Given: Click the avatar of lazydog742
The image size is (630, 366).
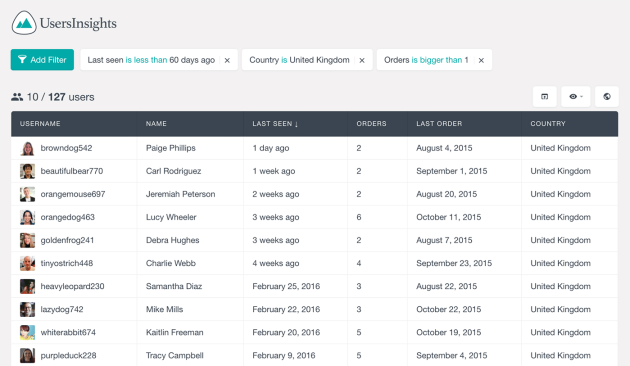Looking at the screenshot, I should tap(27, 309).
